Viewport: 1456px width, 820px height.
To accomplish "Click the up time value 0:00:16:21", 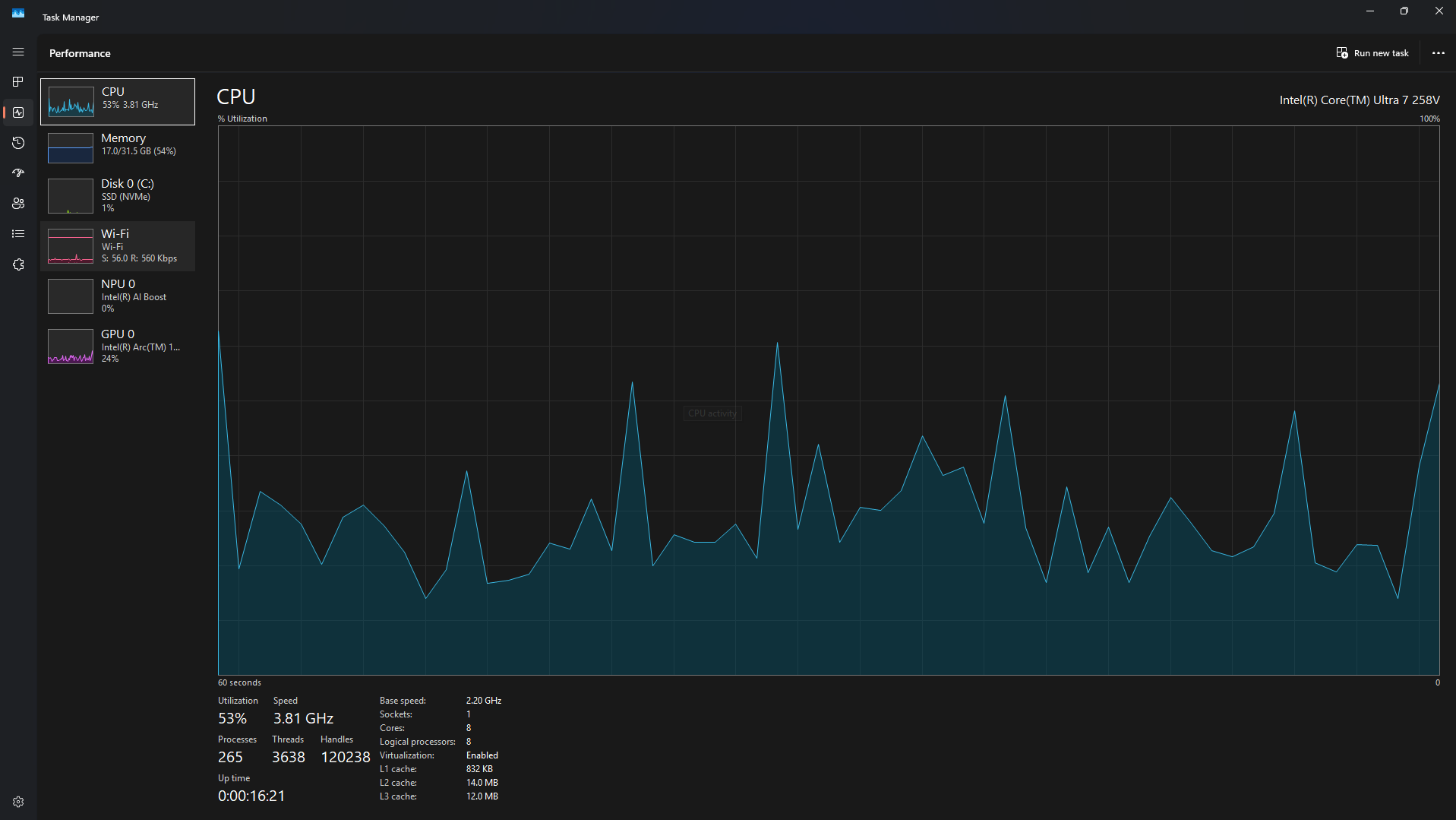I will click(x=251, y=796).
